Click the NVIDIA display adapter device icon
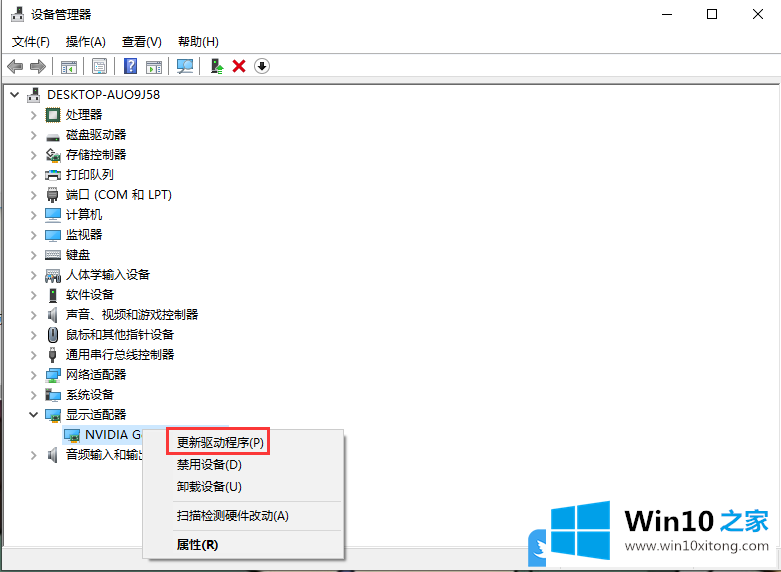 click(x=72, y=435)
